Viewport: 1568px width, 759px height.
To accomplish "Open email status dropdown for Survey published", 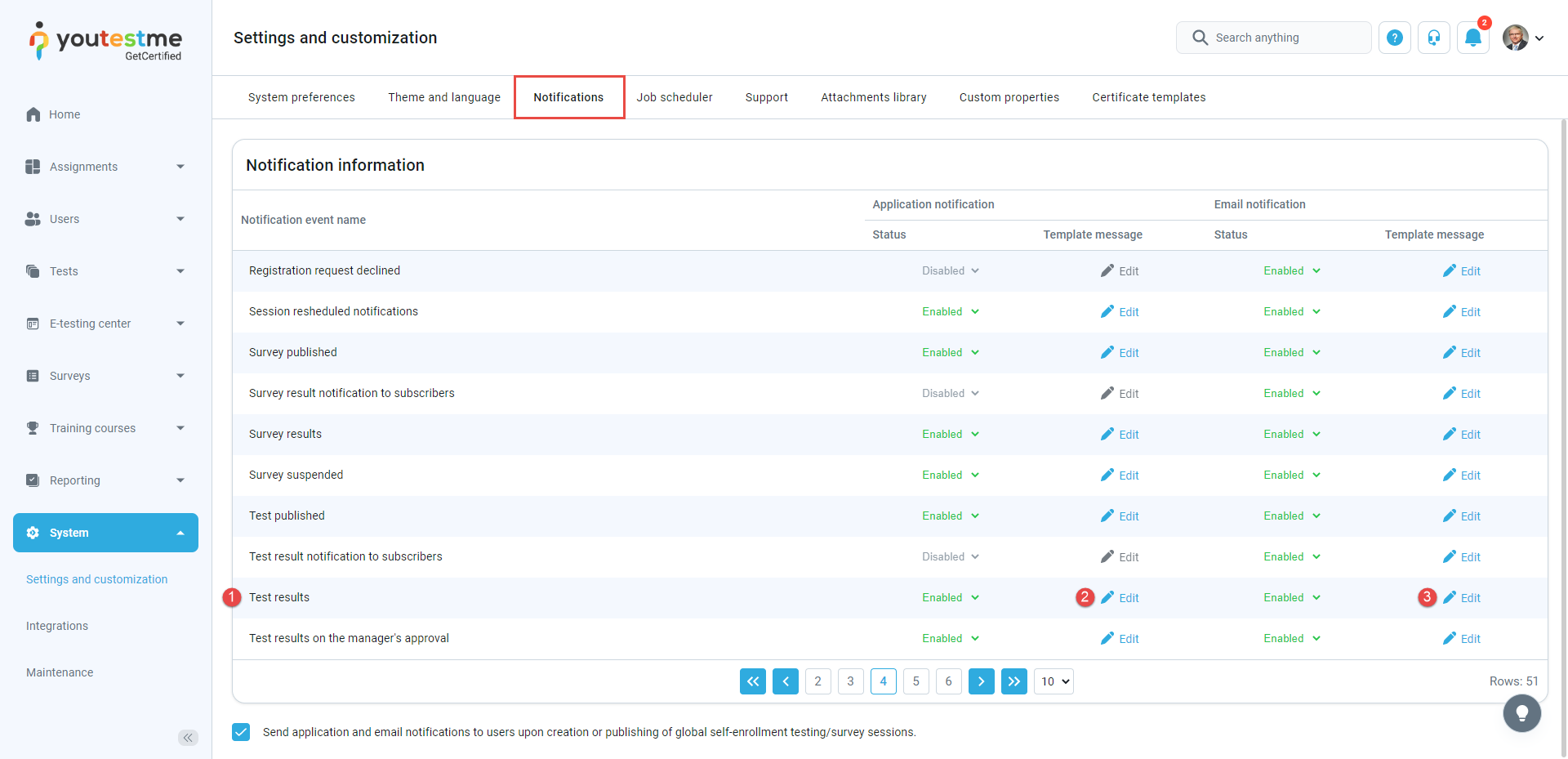I will pos(1292,353).
